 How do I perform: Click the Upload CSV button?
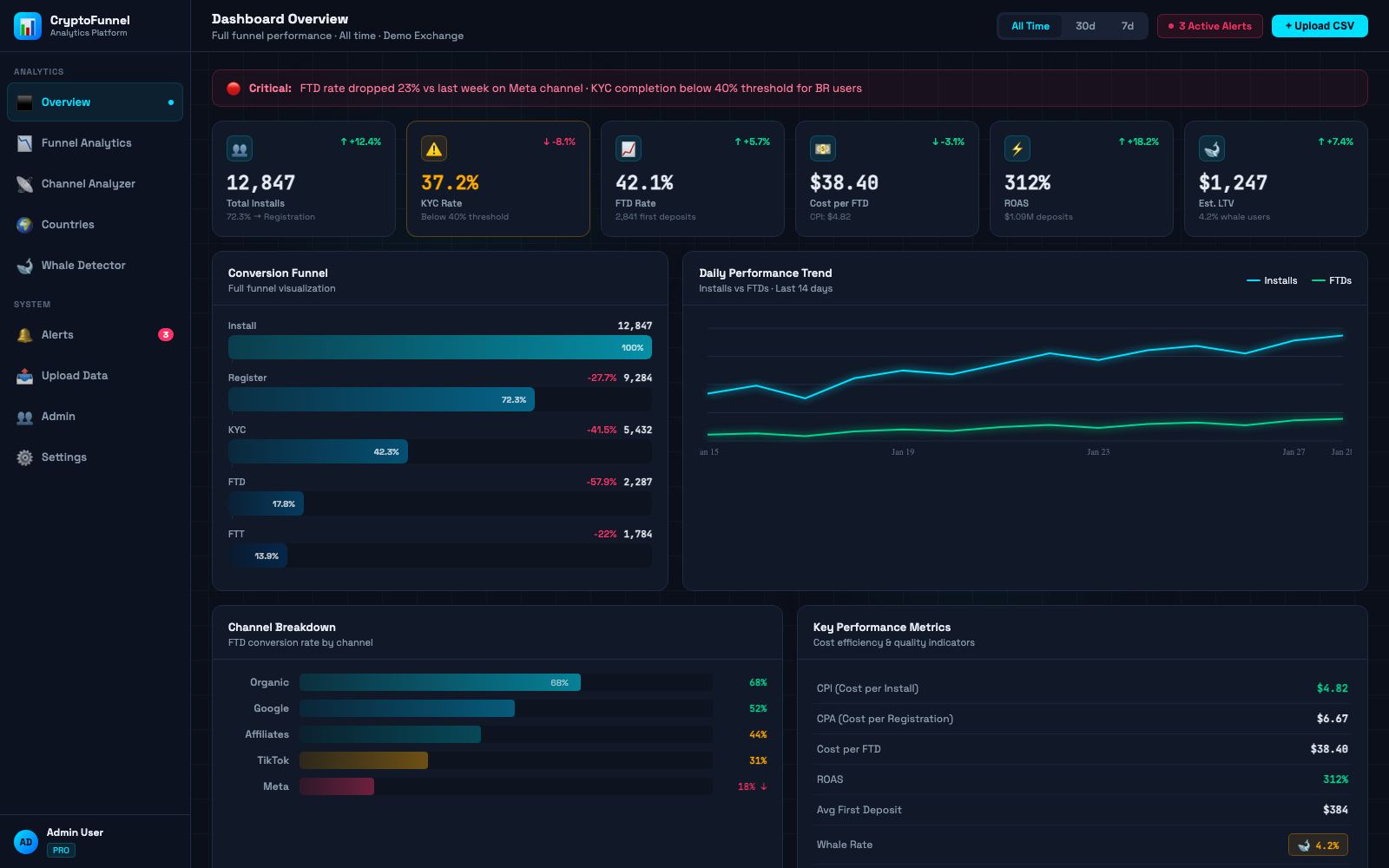point(1320,25)
